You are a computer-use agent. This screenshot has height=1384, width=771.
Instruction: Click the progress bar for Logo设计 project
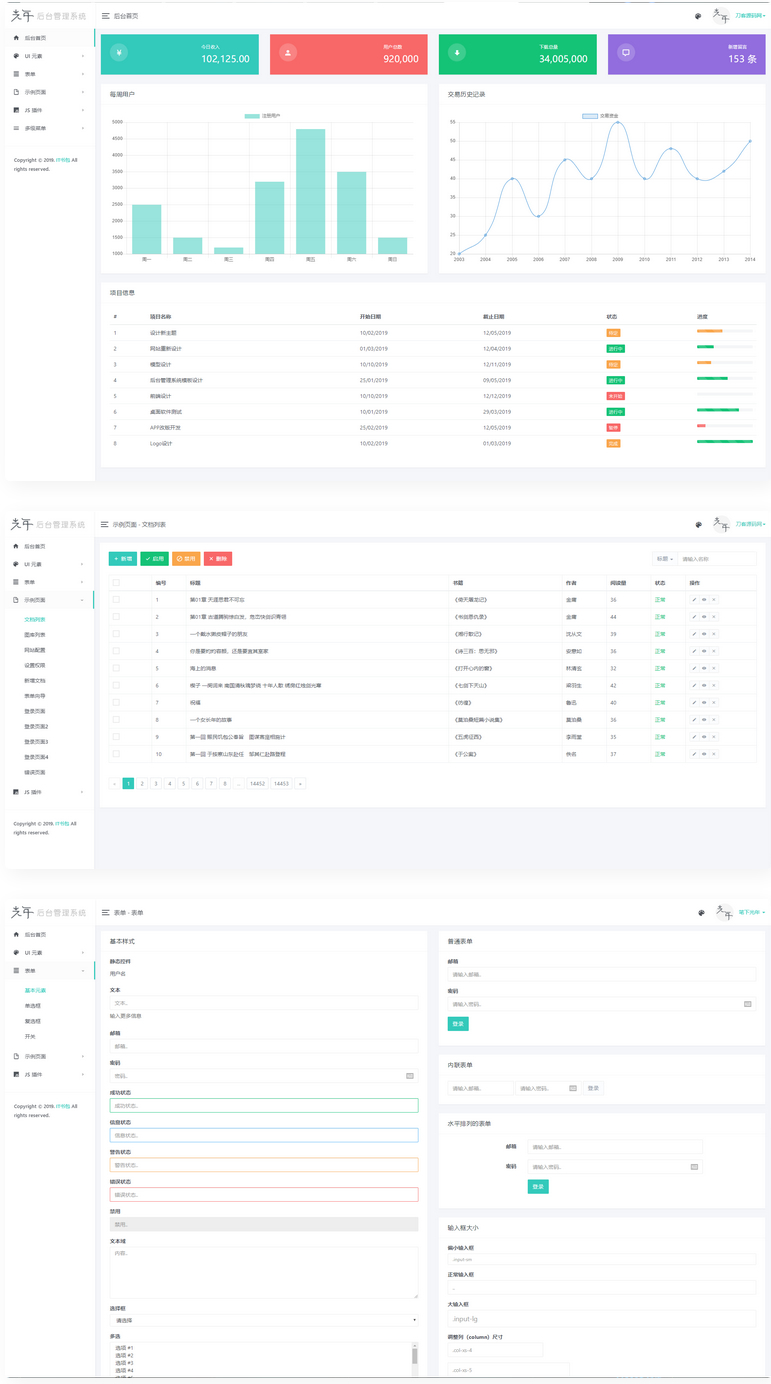pyautogui.click(x=725, y=442)
